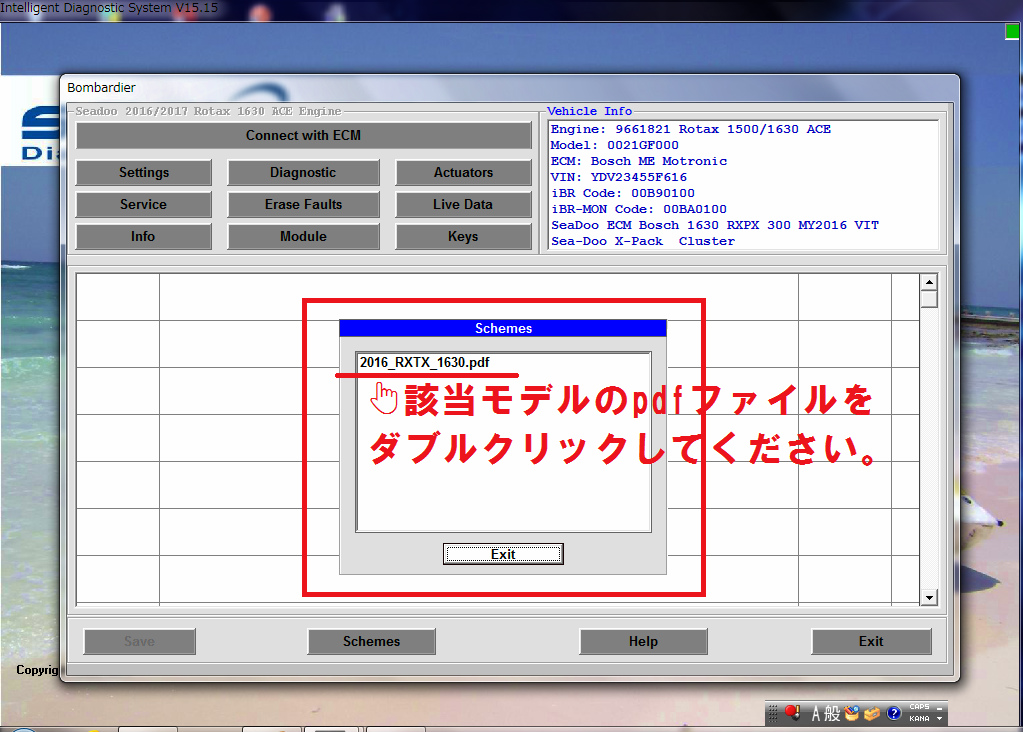The width and height of the screenshot is (1023, 732).
Task: Open the Info section
Action: click(144, 237)
